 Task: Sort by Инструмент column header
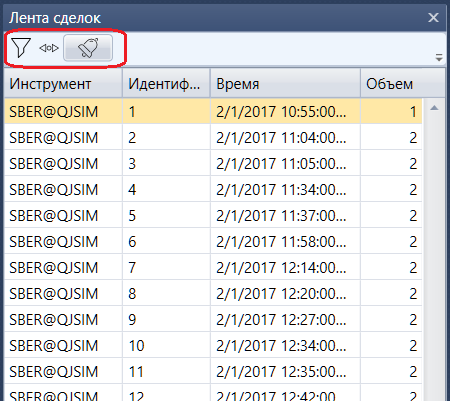pyautogui.click(x=63, y=83)
